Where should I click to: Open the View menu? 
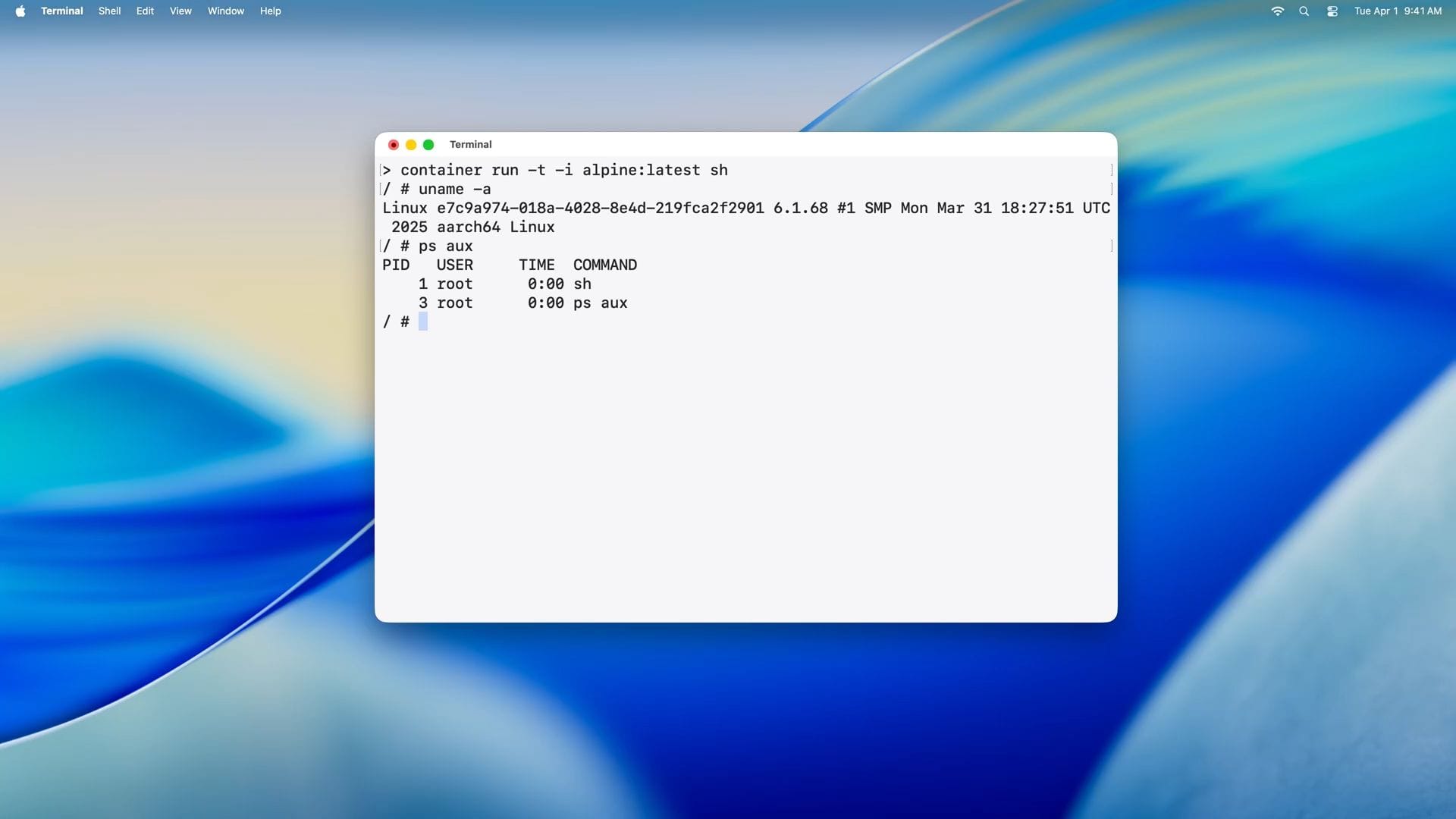click(x=180, y=11)
